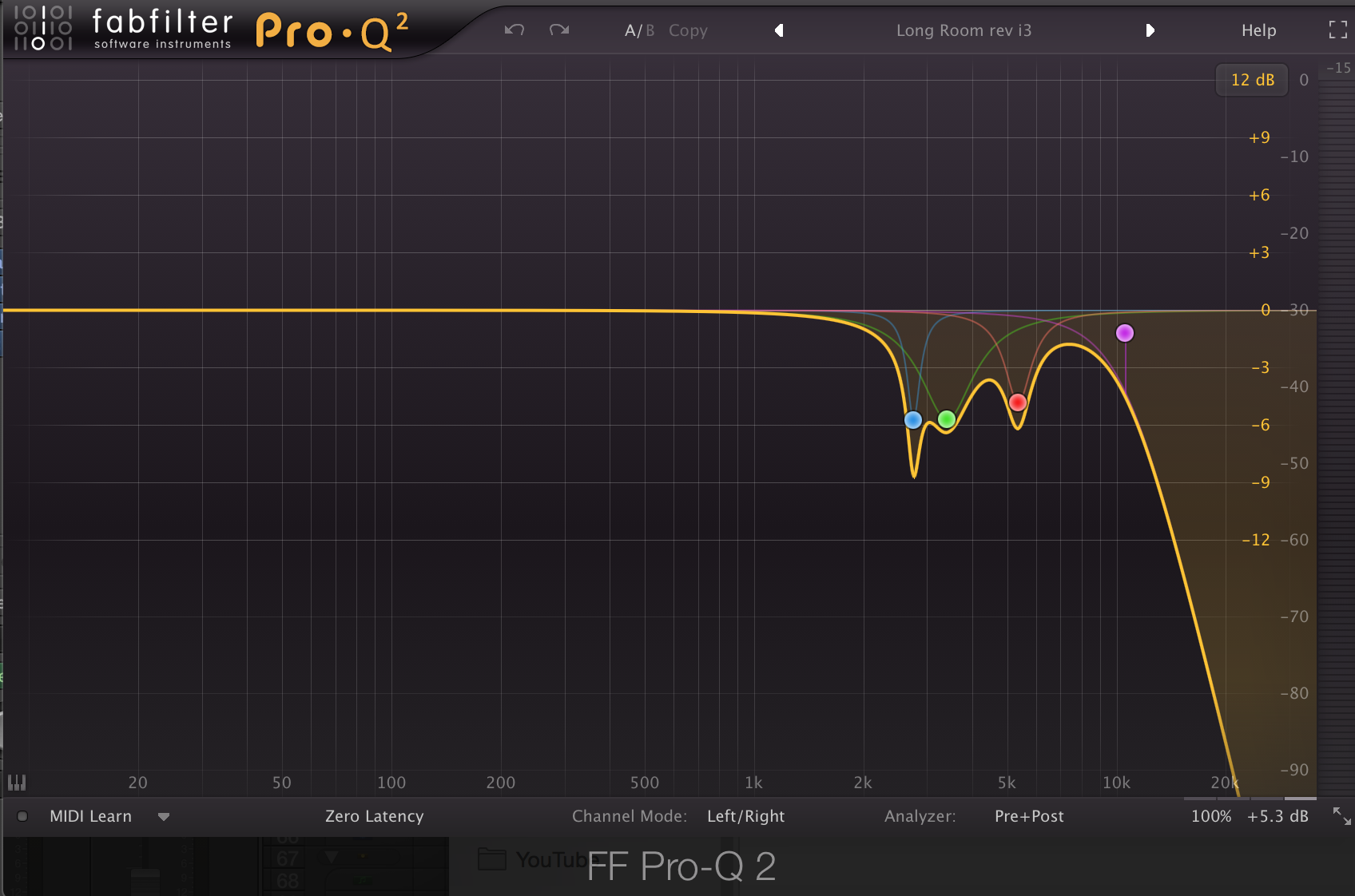This screenshot has width=1355, height=896.
Task: Click the redo arrow icon
Action: [559, 30]
